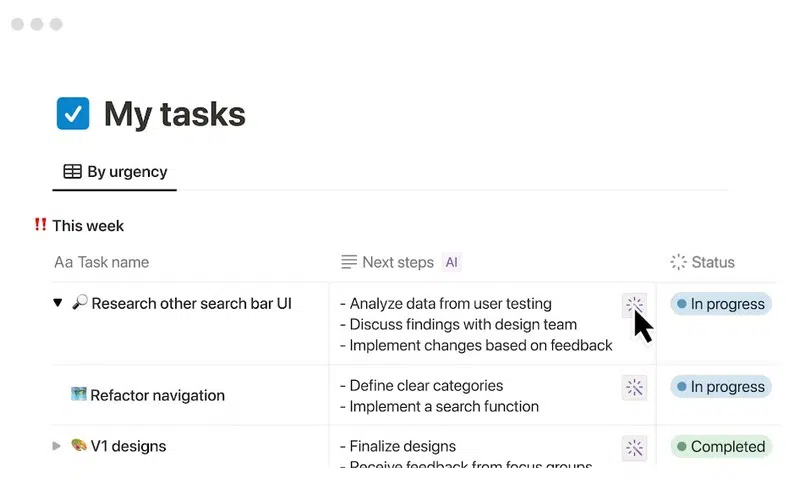This screenshot has width=800, height=479.
Task: Click the map icon beside Refactor navigation
Action: click(x=79, y=395)
